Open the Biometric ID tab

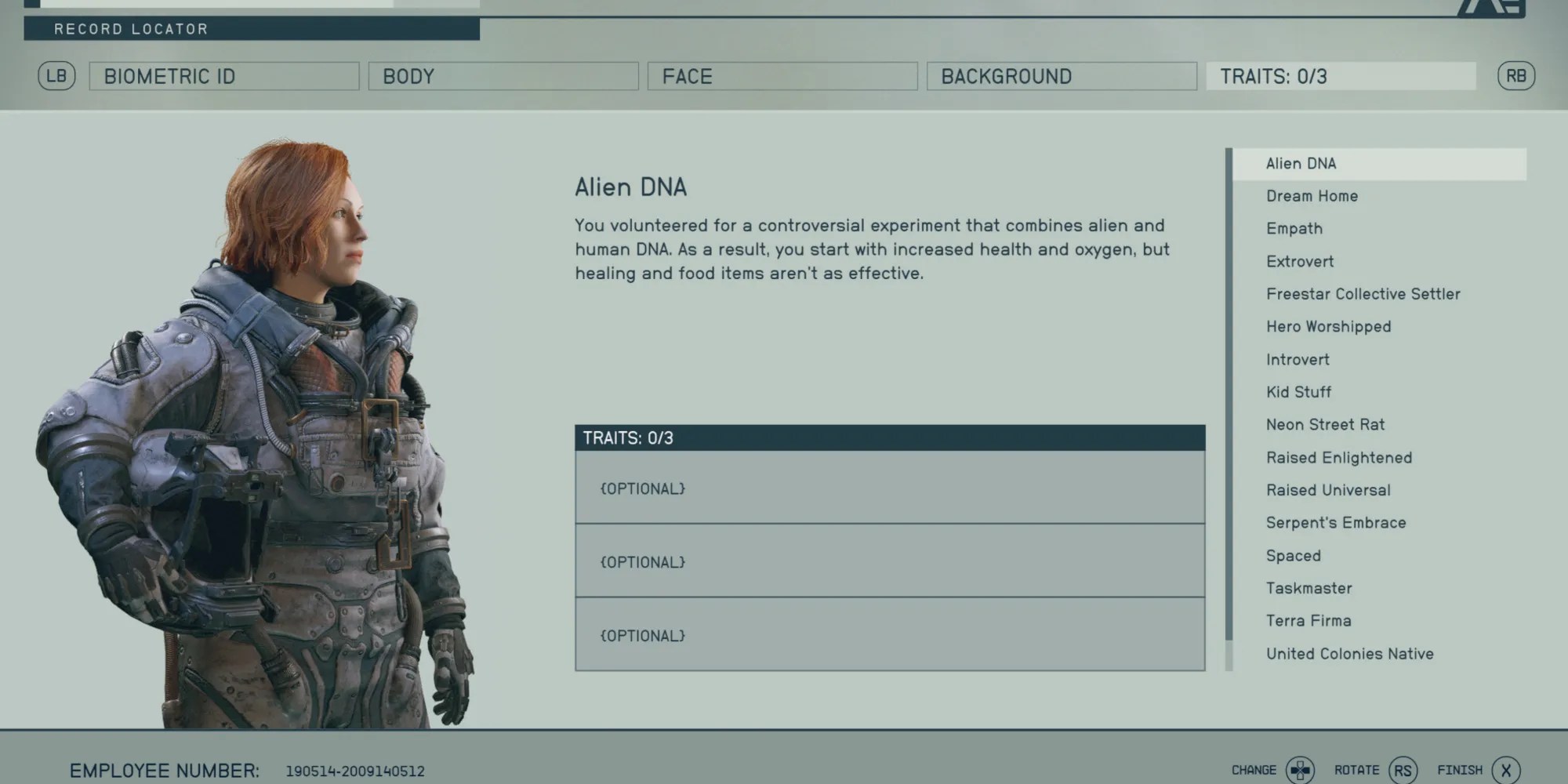(x=224, y=76)
